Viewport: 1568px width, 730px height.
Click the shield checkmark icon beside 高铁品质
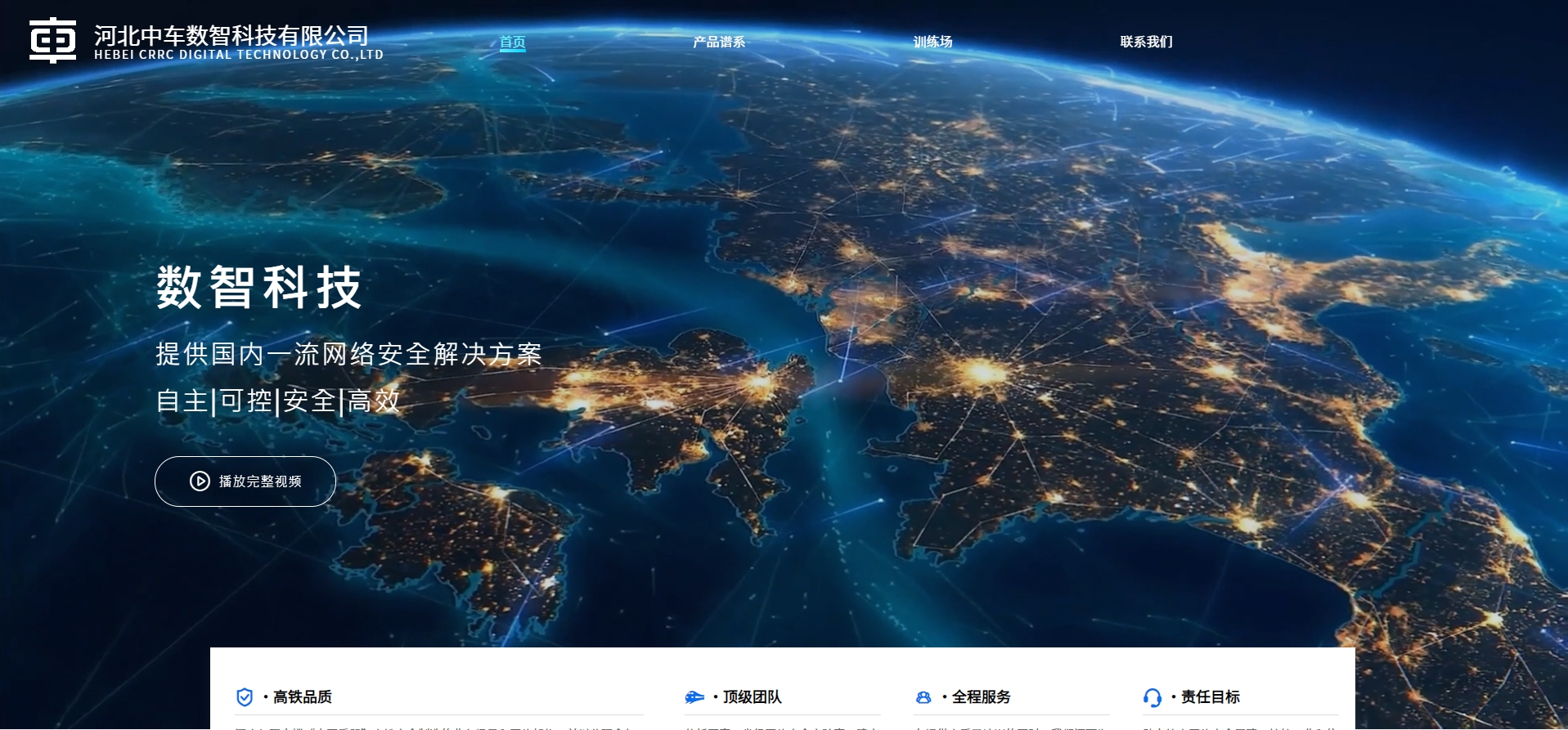245,696
